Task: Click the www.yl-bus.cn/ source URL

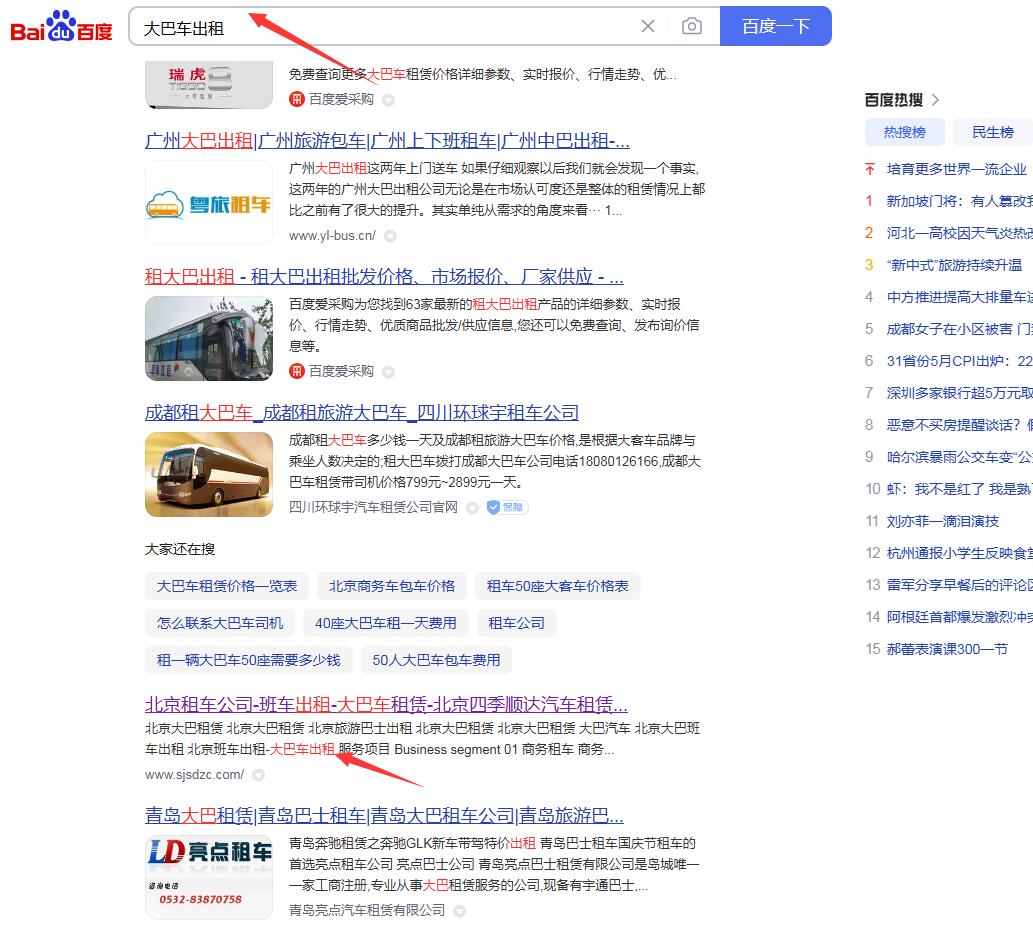Action: (332, 236)
